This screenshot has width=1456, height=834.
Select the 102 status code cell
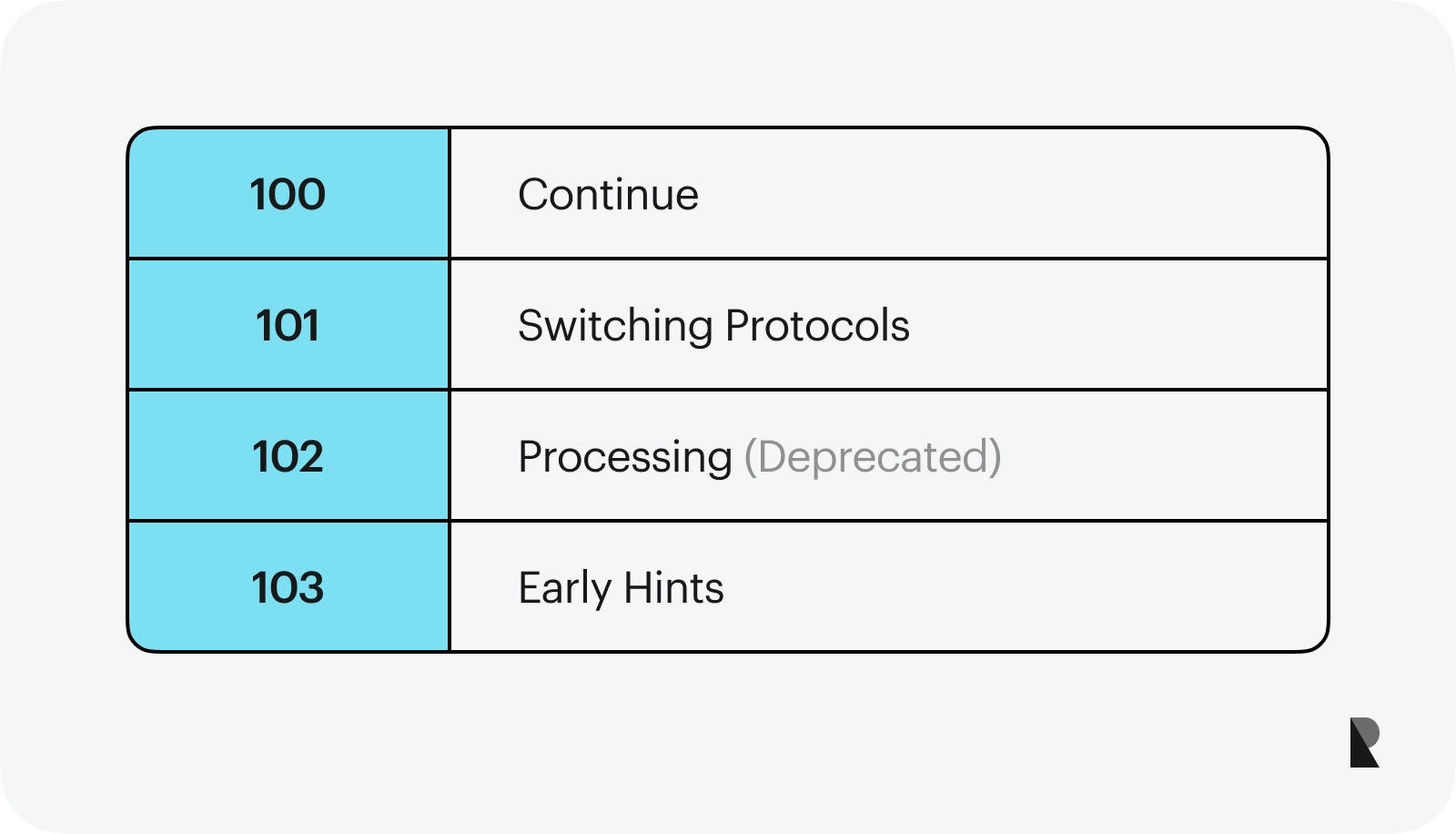pos(288,456)
